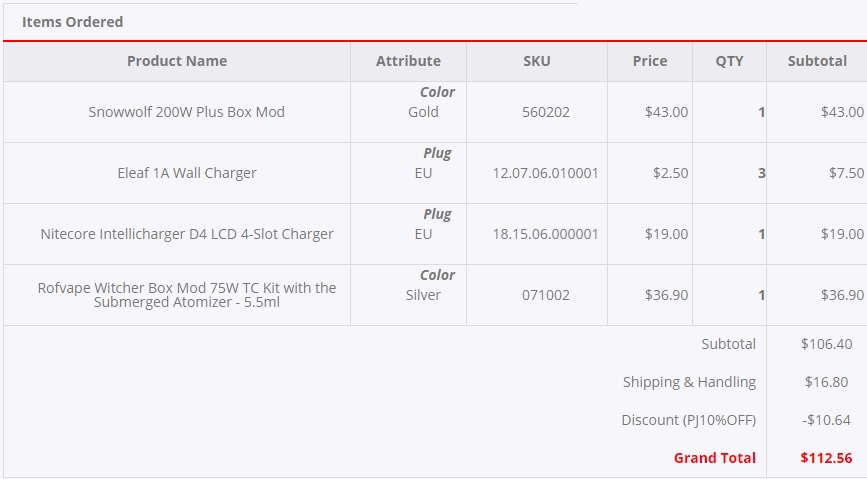Click SKU 18.15.06.000001 cell
Viewport: 867px width, 479px height.
point(546,234)
